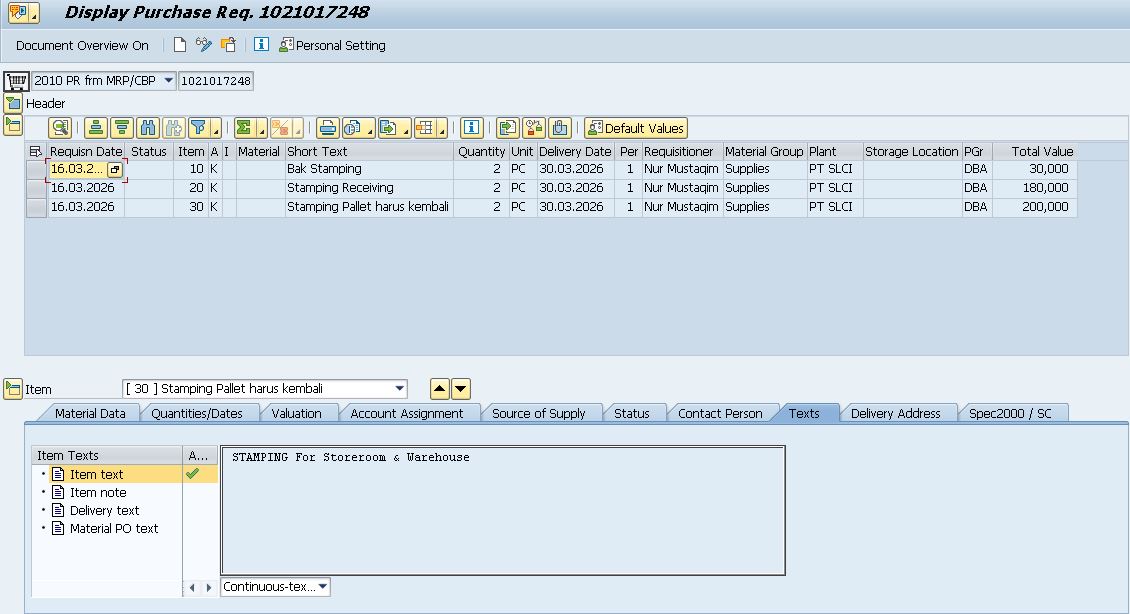Screen dimensions: 1130x614
Task: Open the item selector dropdown '[ 30 ] Stamping Pallet'
Action: 400,389
